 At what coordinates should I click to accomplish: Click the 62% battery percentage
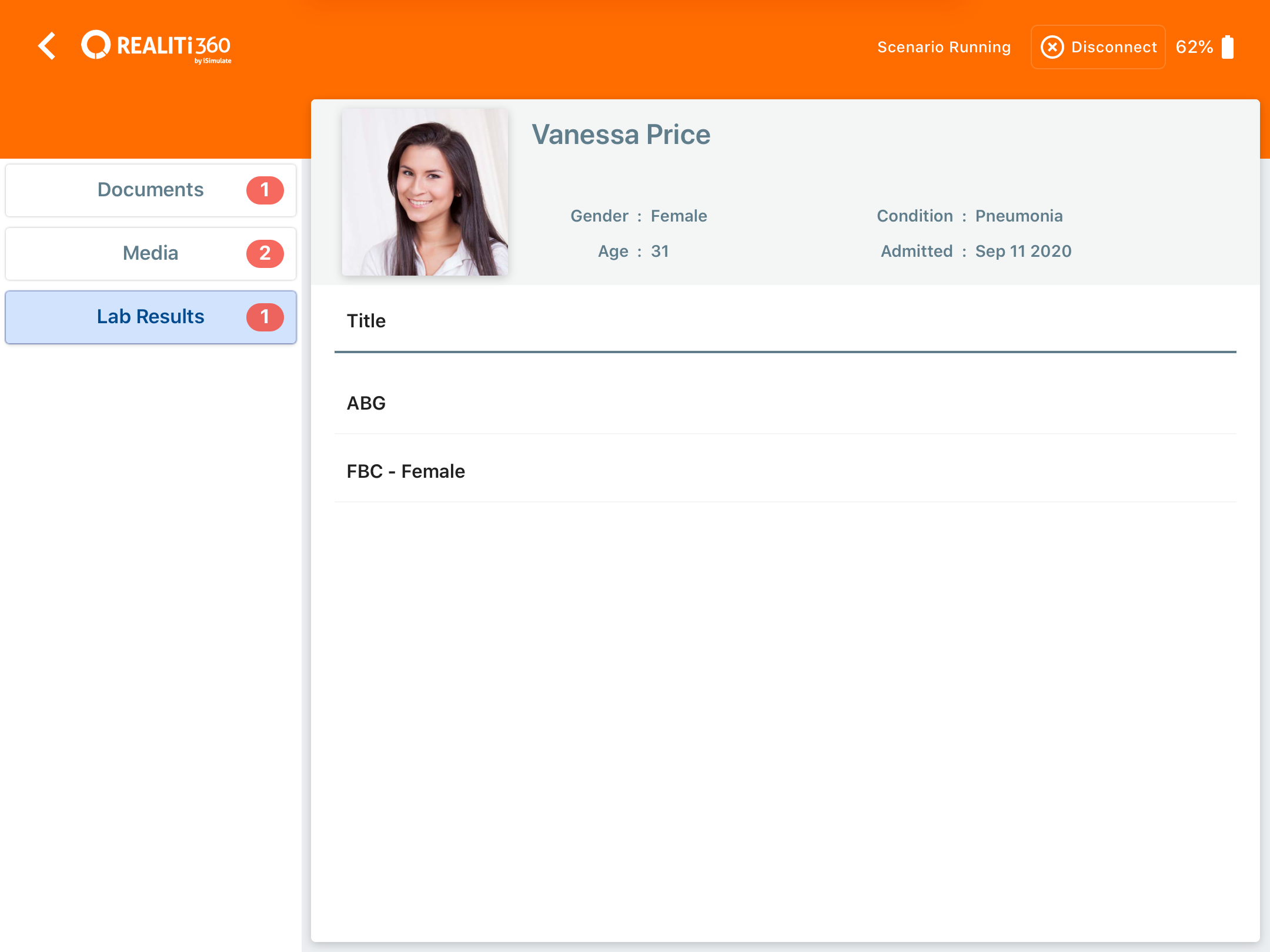[1194, 47]
